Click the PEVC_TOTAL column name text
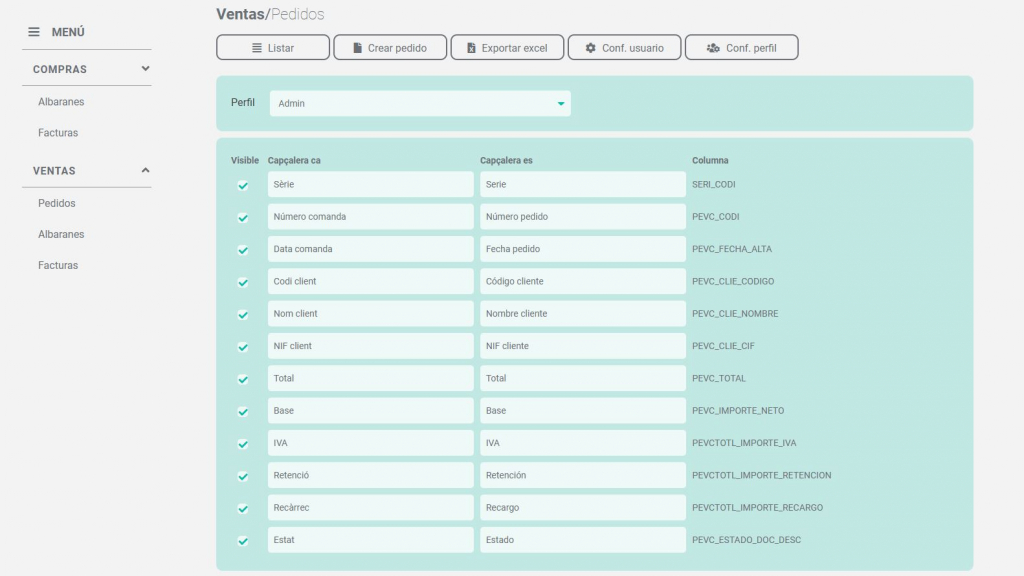Screen dimensions: 1024x576 tap(718, 378)
